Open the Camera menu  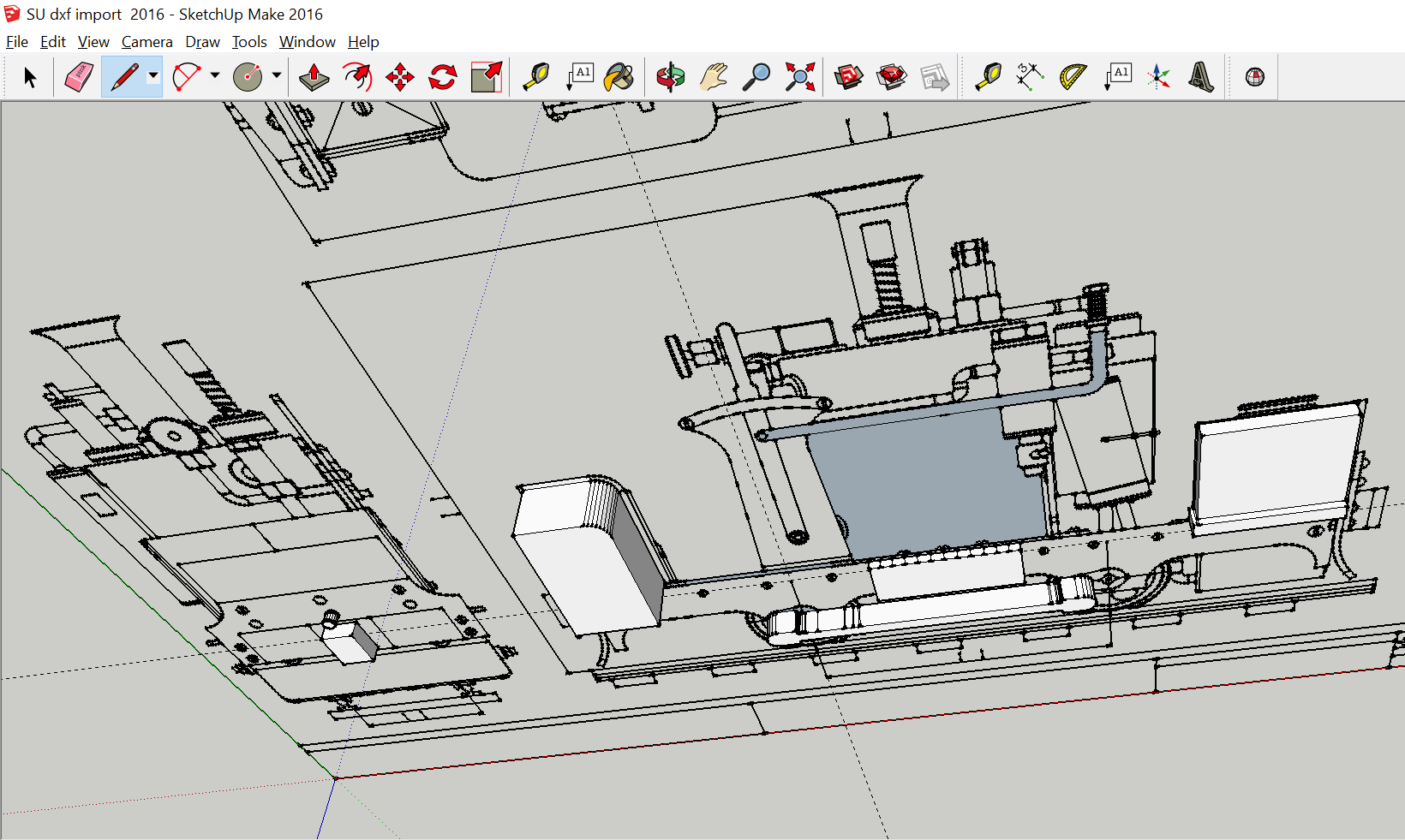pos(146,42)
